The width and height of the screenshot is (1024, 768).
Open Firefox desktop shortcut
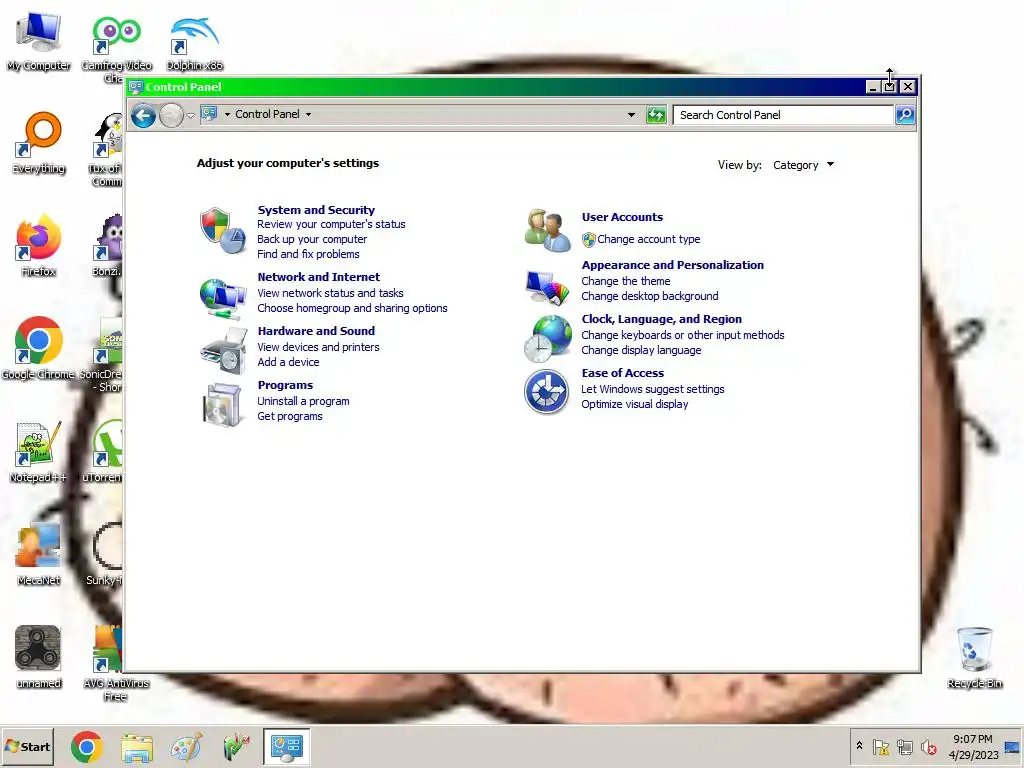coord(39,246)
